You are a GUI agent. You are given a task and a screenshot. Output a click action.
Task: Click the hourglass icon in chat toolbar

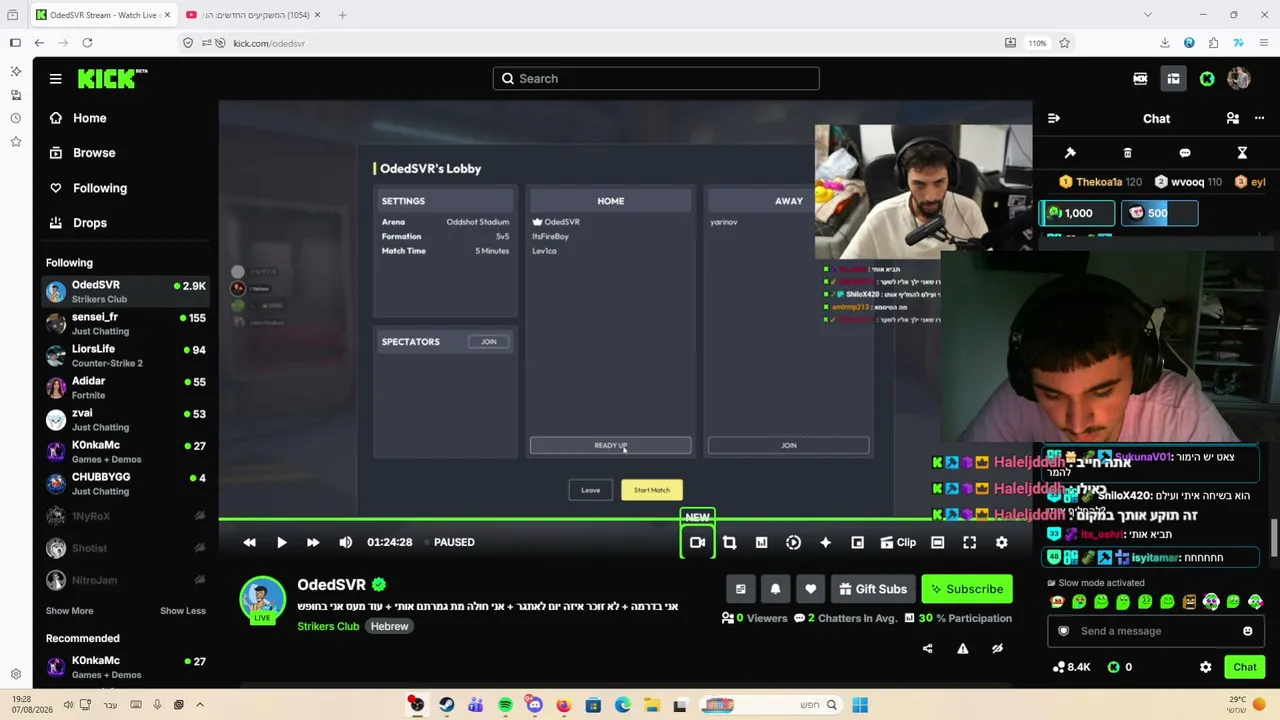pos(1242,153)
